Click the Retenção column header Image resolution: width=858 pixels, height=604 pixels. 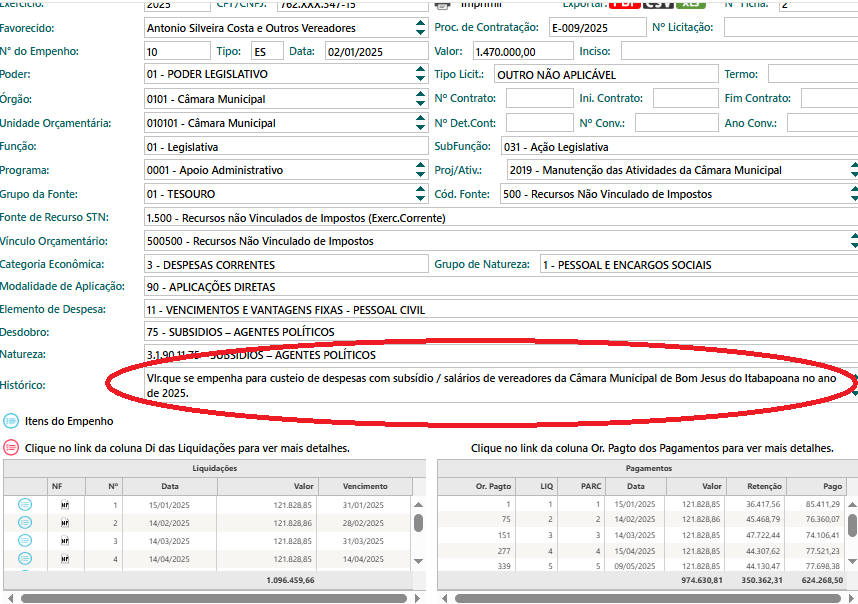(x=765, y=486)
